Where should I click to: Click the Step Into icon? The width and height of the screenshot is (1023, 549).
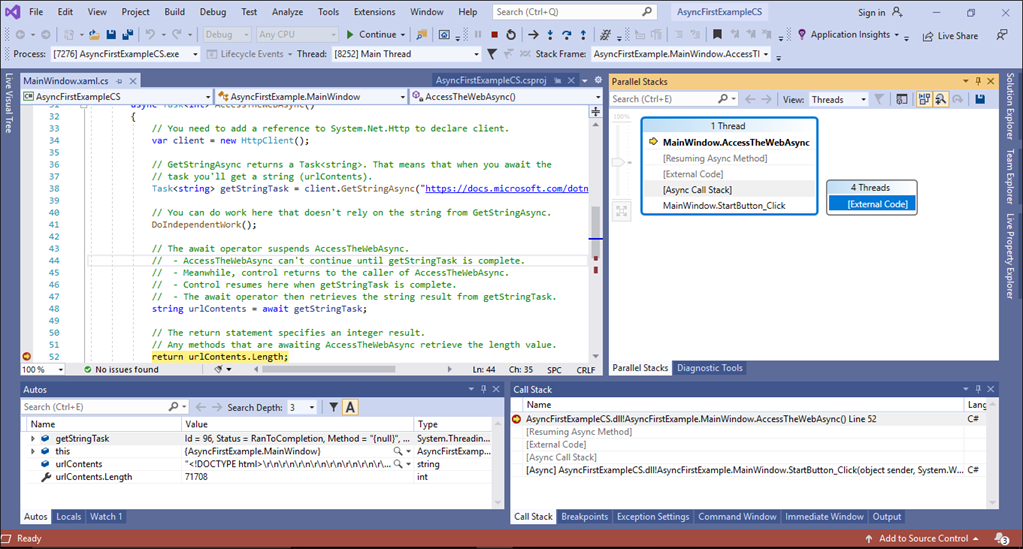coord(550,35)
